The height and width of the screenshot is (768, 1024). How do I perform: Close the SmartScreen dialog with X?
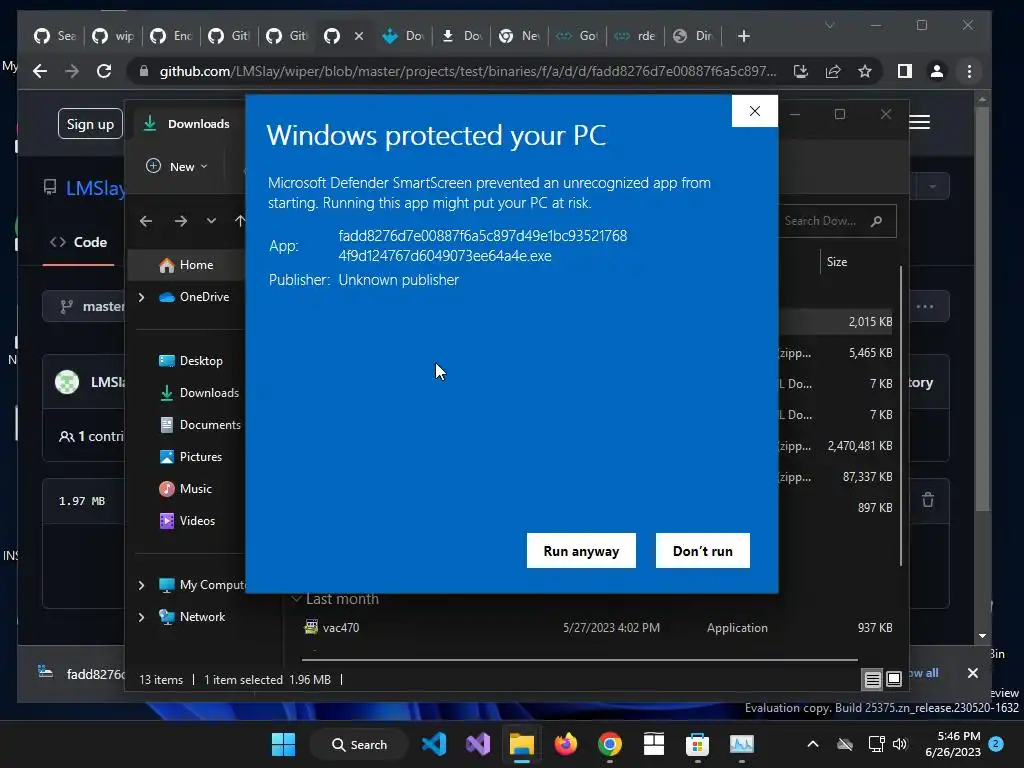click(755, 111)
